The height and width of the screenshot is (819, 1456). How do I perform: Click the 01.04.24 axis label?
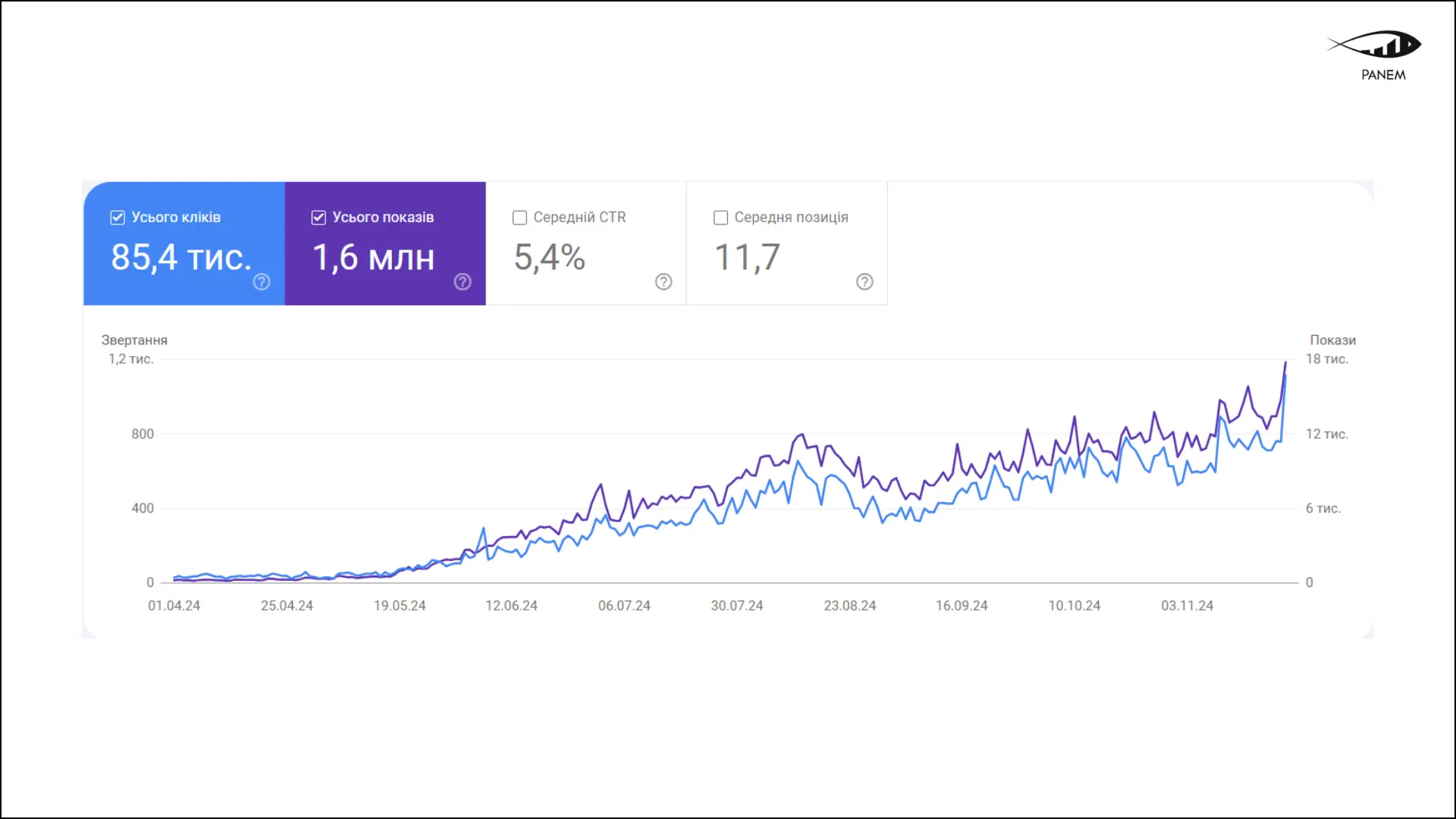174,605
